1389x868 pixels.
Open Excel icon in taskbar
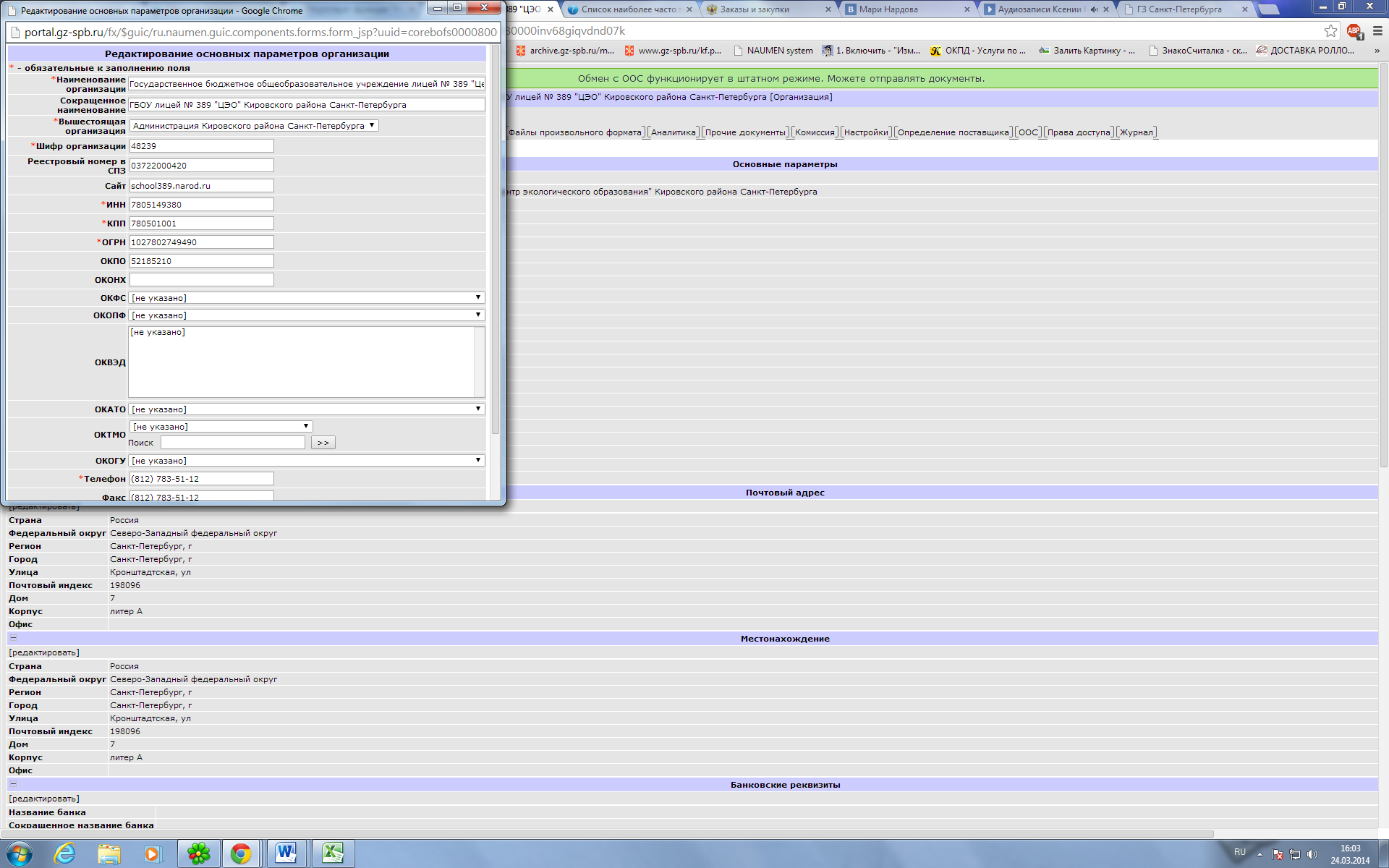pos(333,854)
